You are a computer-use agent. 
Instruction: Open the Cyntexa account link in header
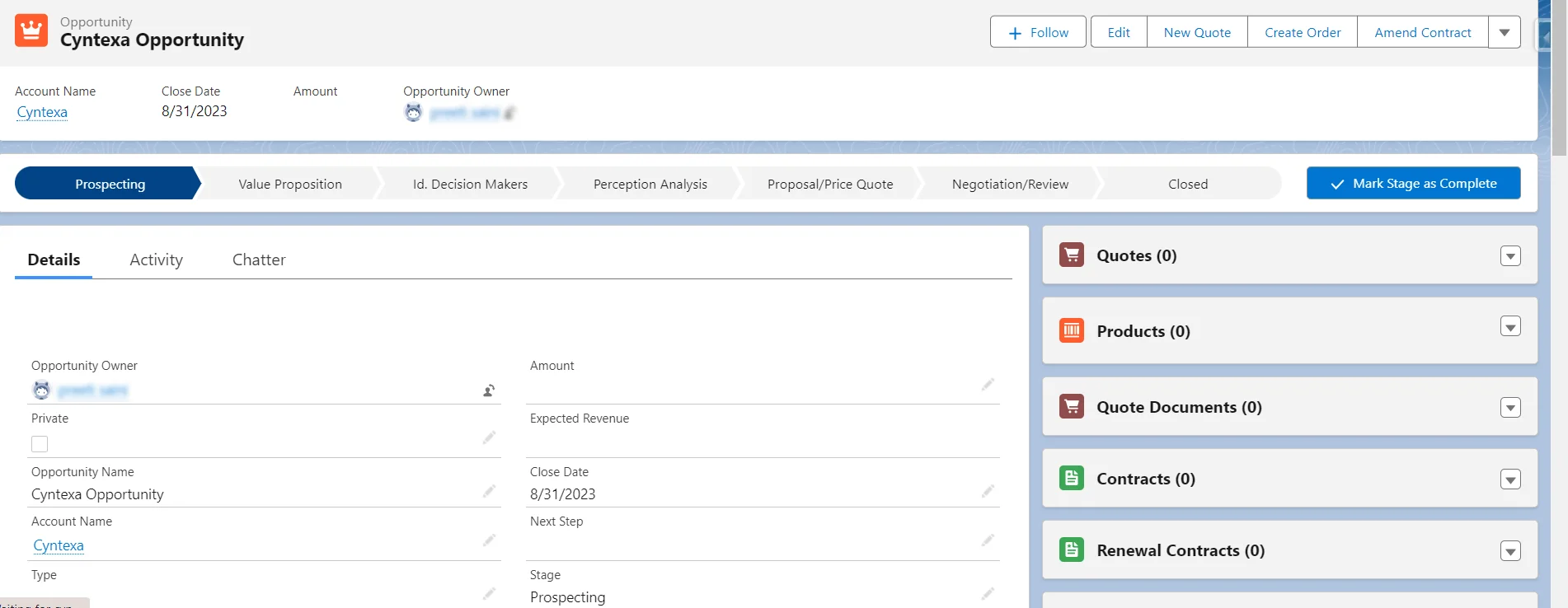(42, 113)
